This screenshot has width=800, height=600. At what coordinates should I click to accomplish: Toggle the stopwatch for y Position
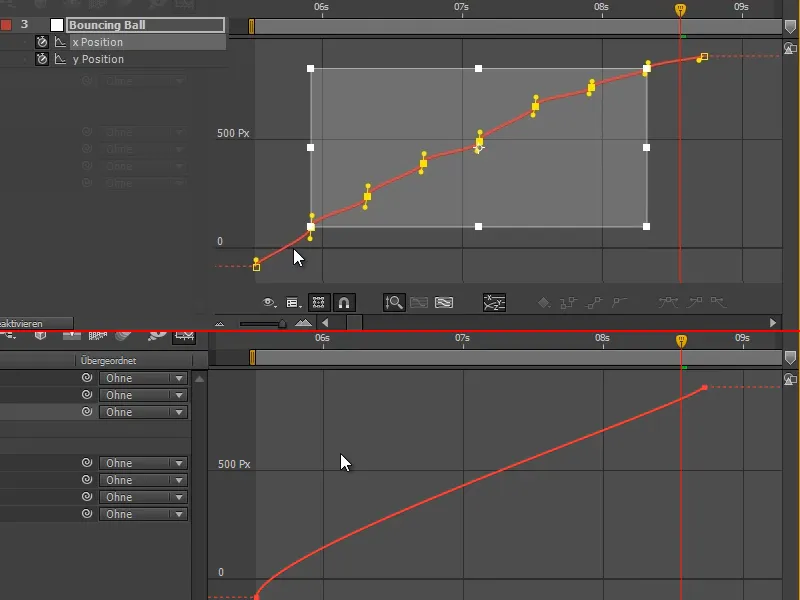pyautogui.click(x=41, y=58)
